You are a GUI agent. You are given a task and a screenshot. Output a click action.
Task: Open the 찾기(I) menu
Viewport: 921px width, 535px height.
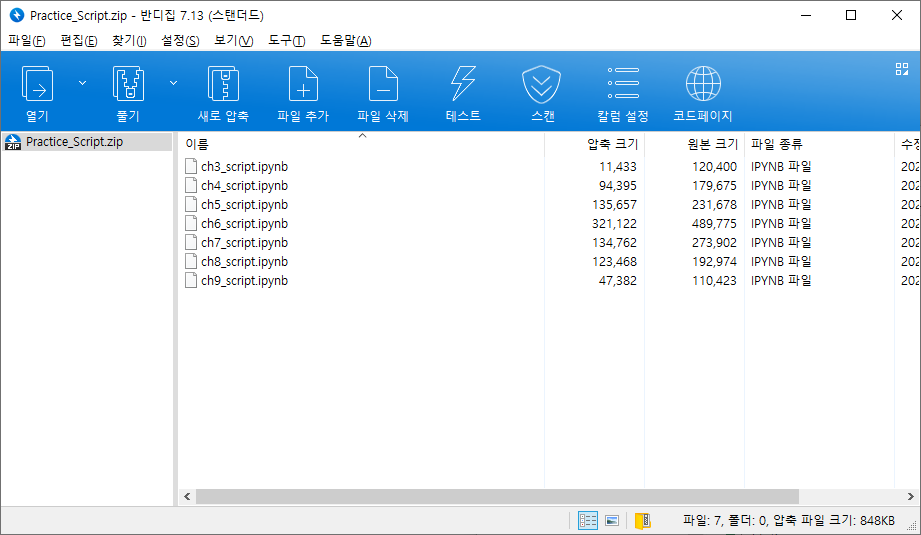click(x=129, y=41)
